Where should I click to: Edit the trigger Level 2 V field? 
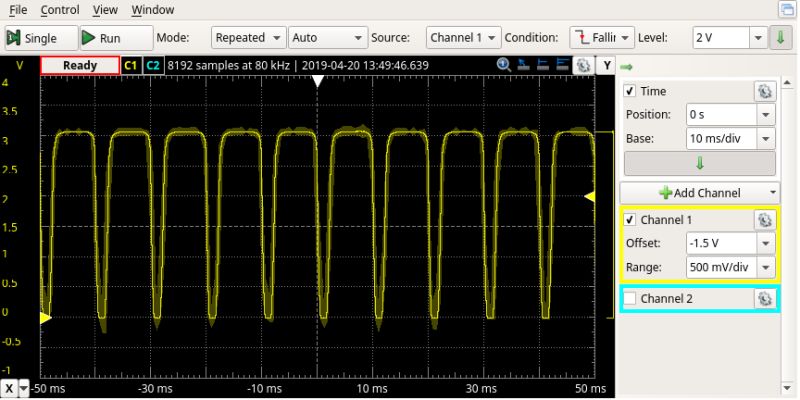coord(721,38)
